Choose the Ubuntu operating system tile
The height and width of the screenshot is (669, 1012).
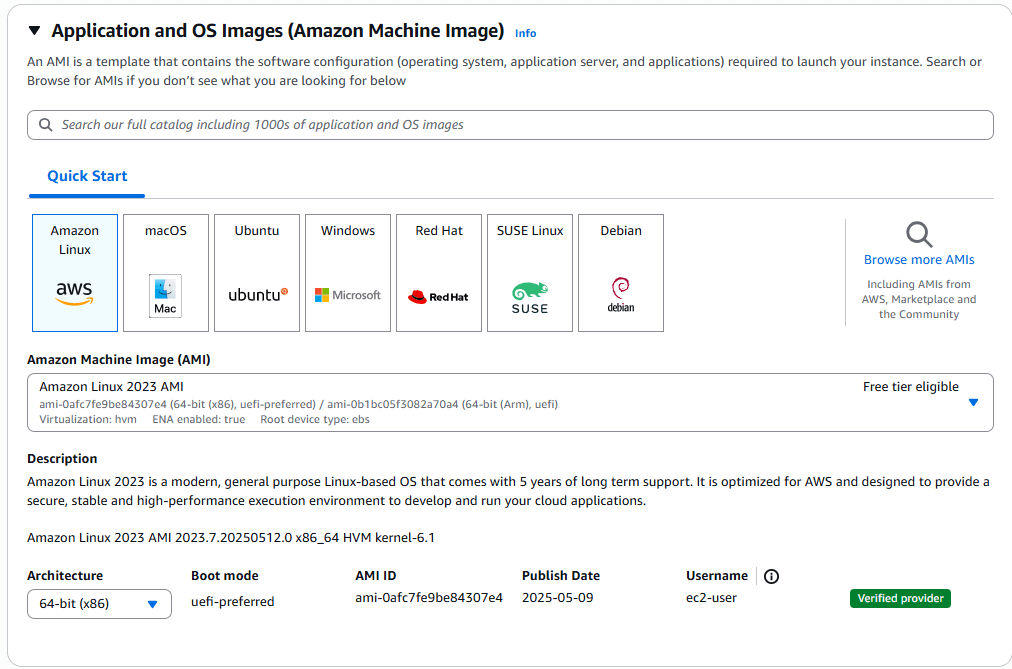click(256, 272)
